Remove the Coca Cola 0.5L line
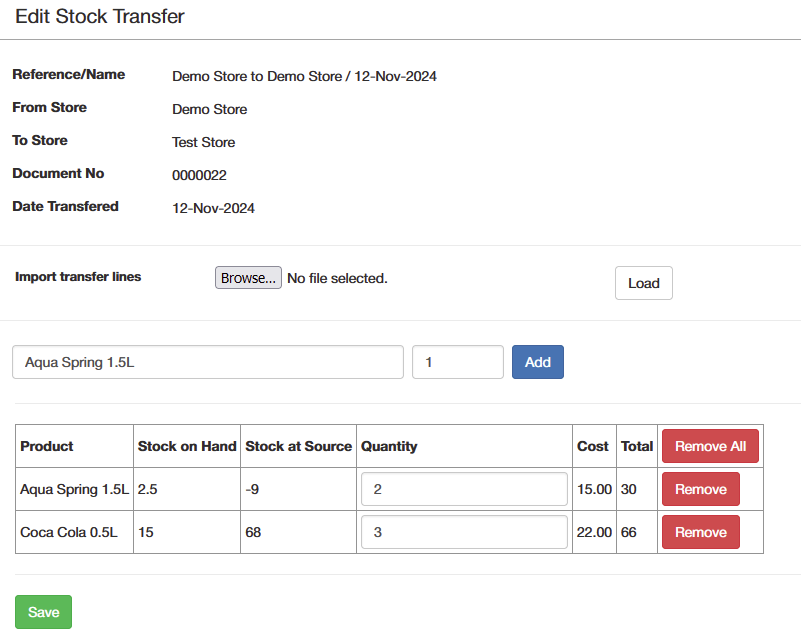This screenshot has width=801, height=639. pos(700,532)
